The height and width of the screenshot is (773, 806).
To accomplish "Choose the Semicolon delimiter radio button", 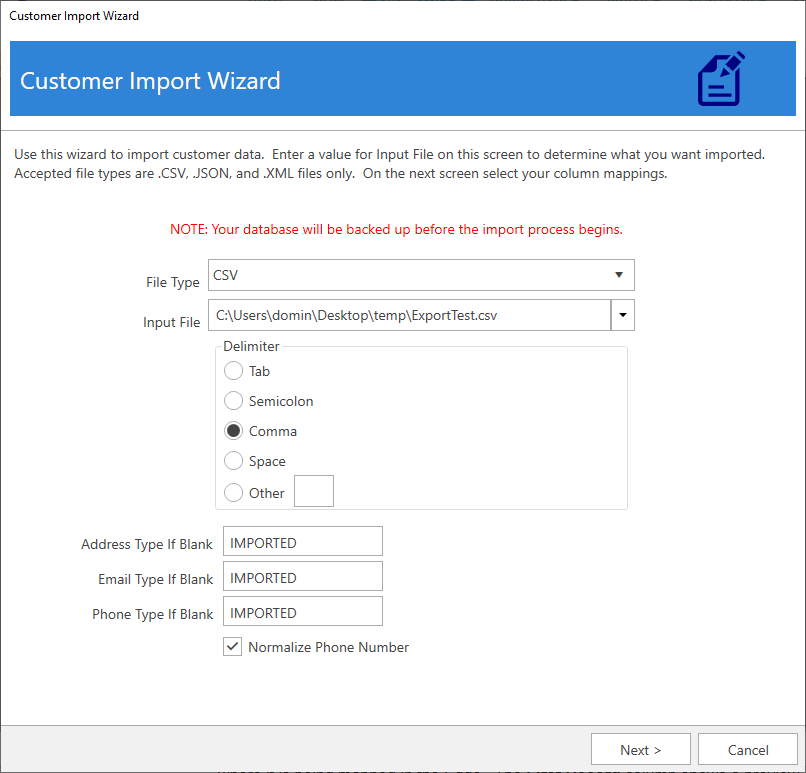I will [233, 401].
